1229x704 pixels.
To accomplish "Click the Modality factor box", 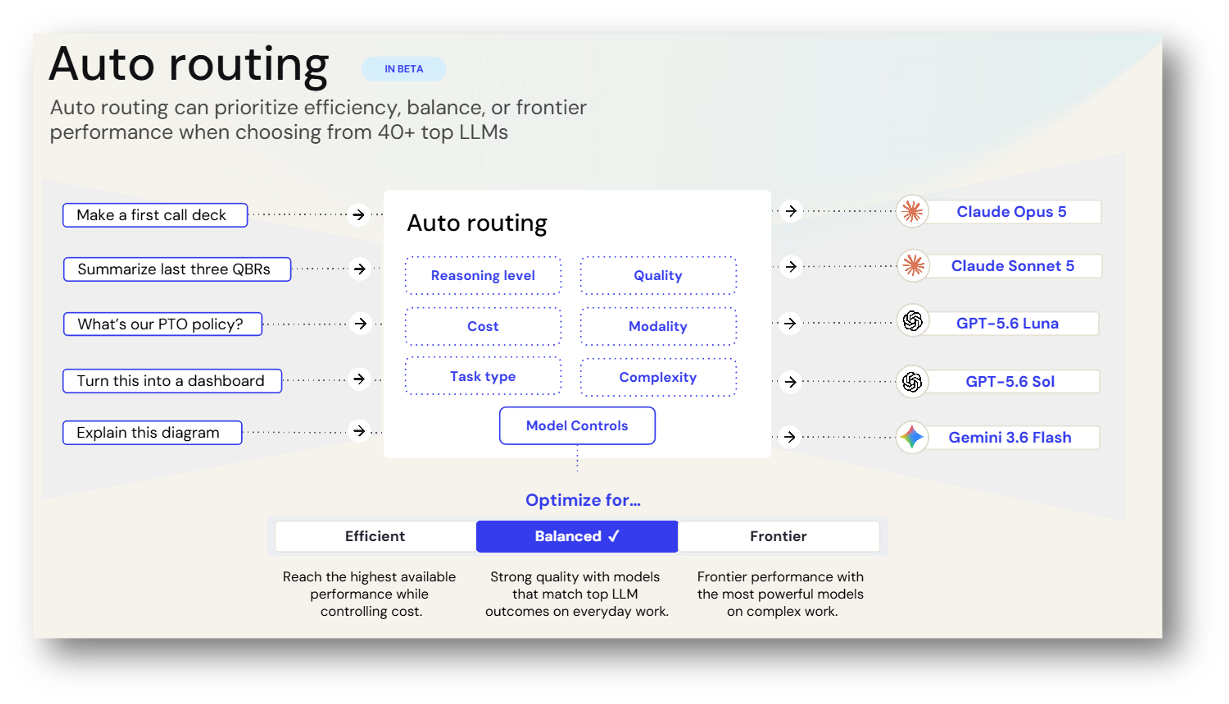I will [x=658, y=326].
